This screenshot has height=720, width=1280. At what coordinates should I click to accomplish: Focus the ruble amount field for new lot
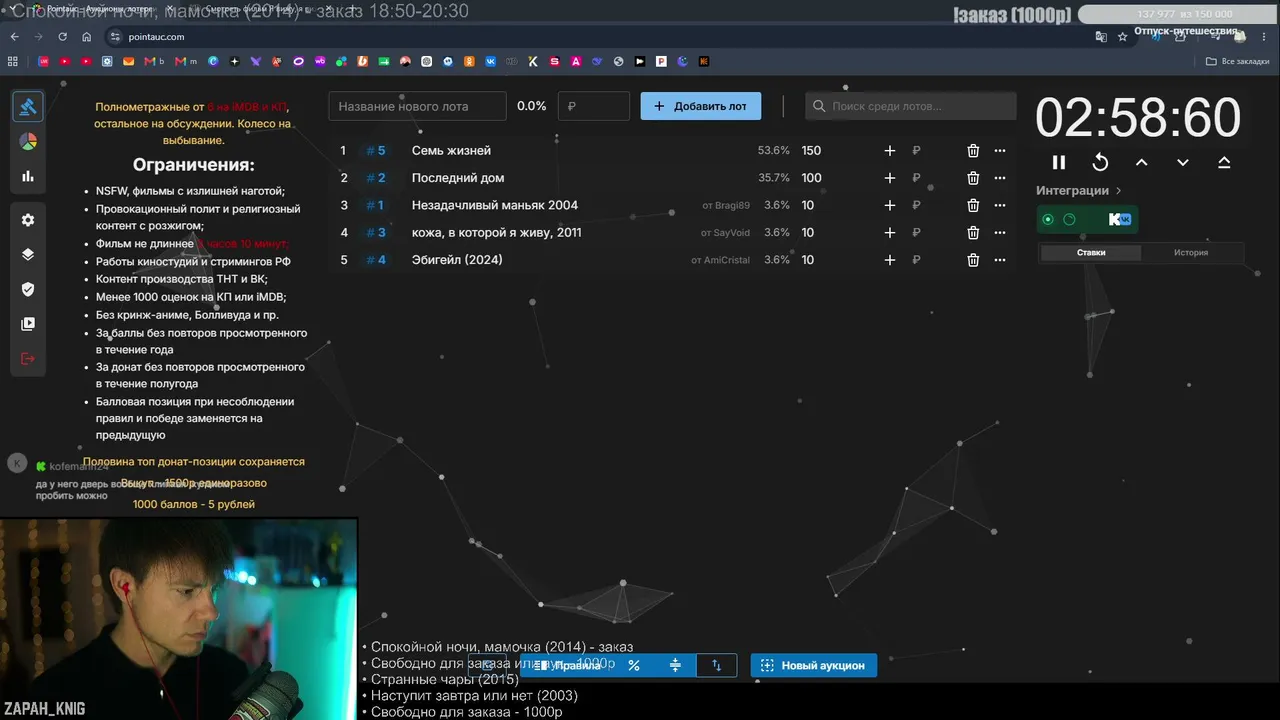click(594, 106)
